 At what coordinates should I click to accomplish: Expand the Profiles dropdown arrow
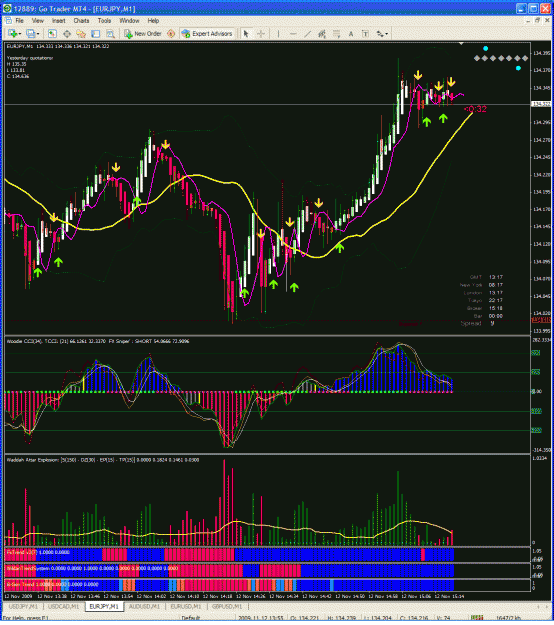38,34
